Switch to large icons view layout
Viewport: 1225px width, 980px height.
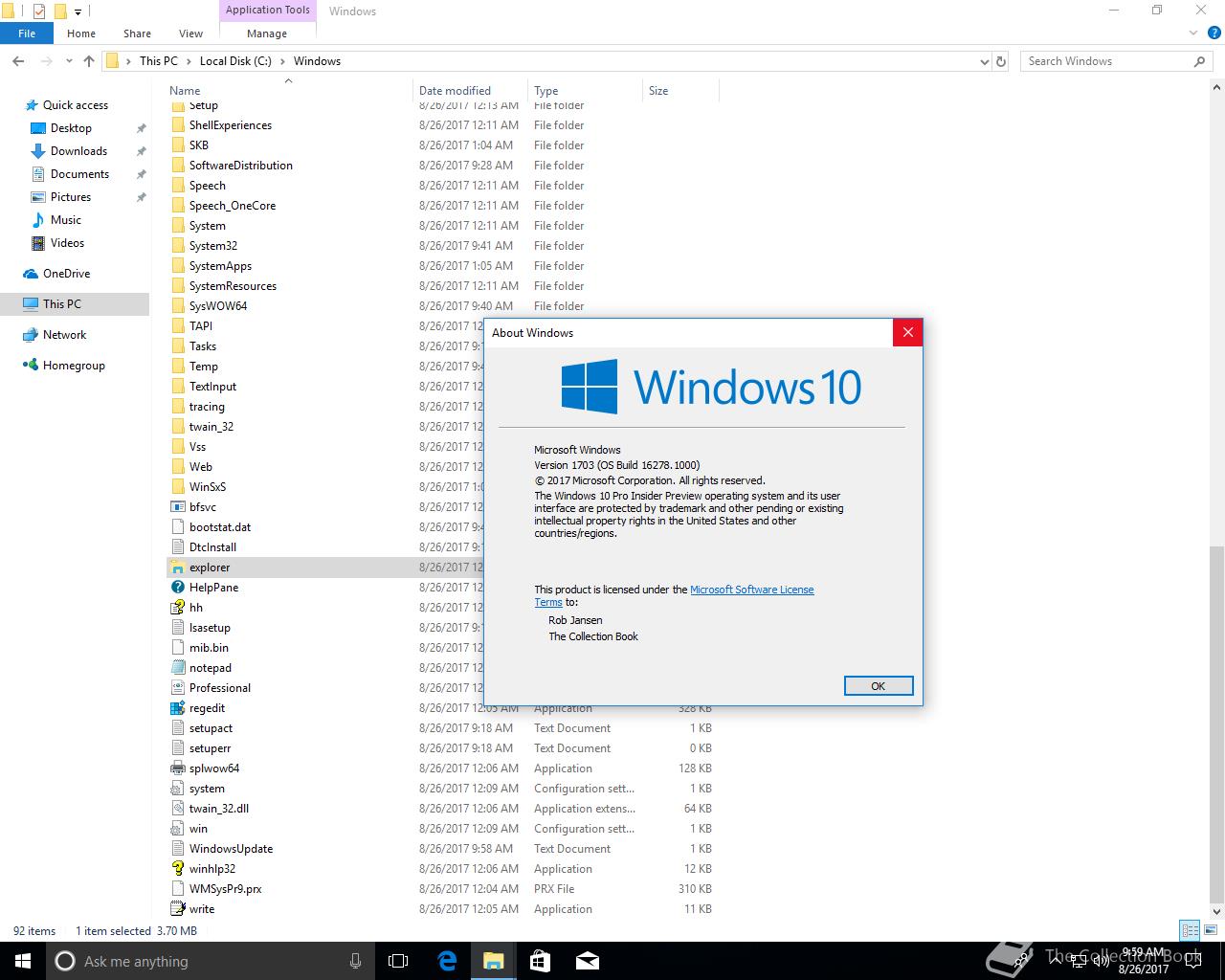pos(1209,930)
